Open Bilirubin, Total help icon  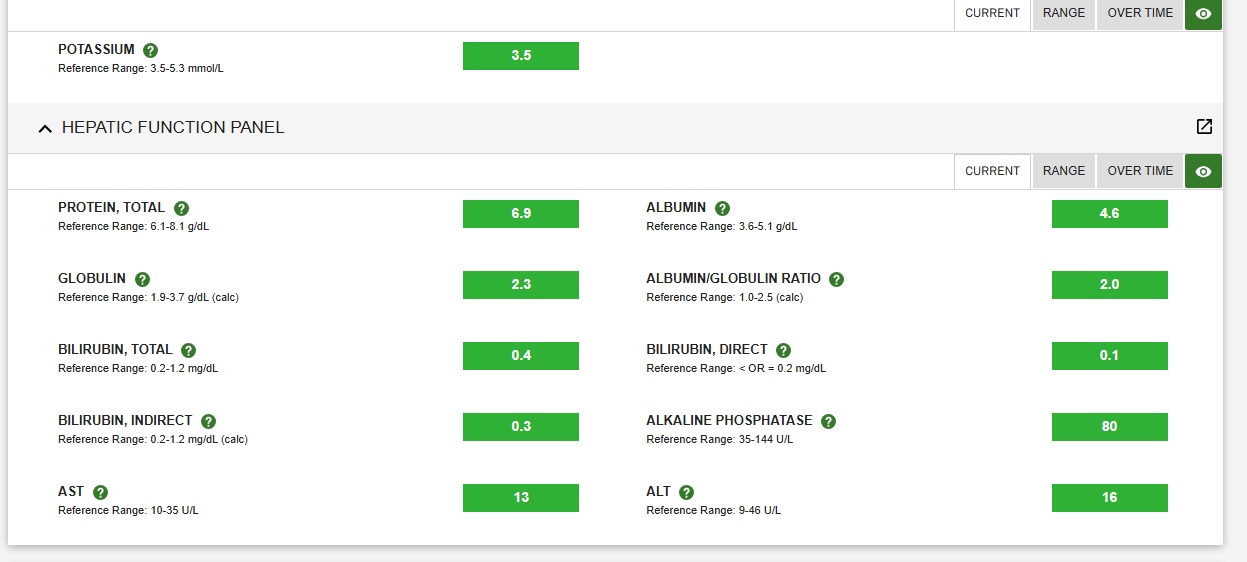click(x=188, y=350)
